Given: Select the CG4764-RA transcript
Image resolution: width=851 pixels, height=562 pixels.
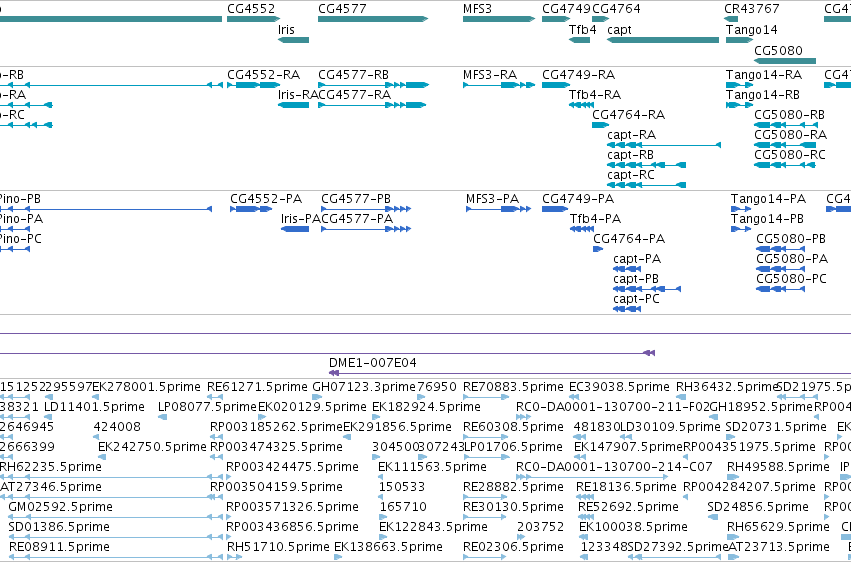Looking at the screenshot, I should pos(600,125).
